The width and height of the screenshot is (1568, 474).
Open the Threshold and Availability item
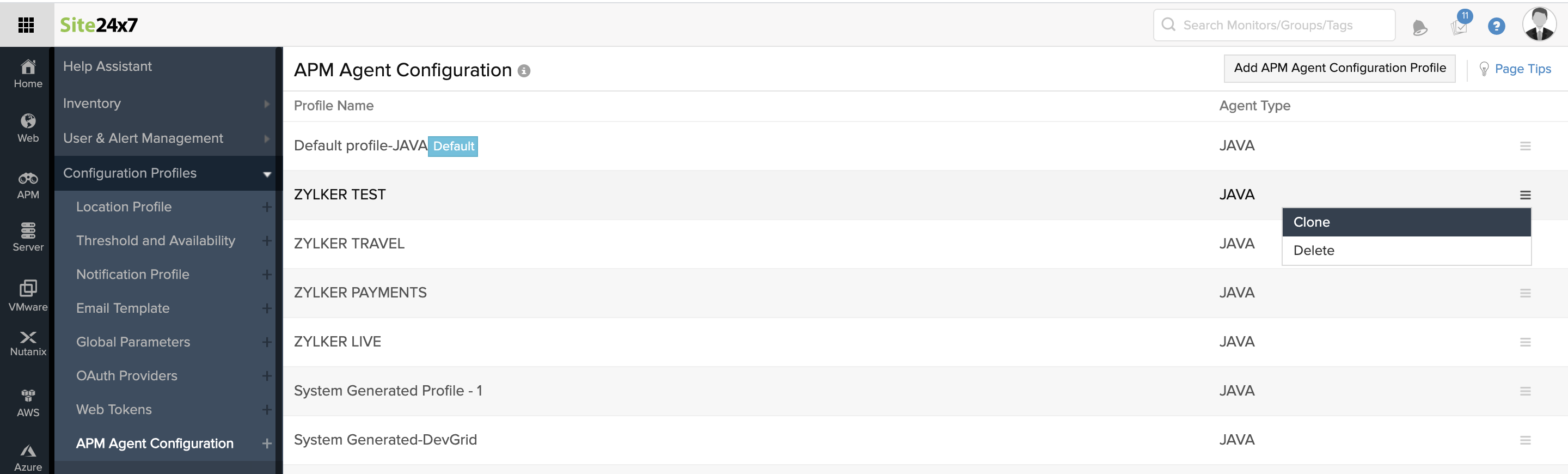click(x=155, y=241)
